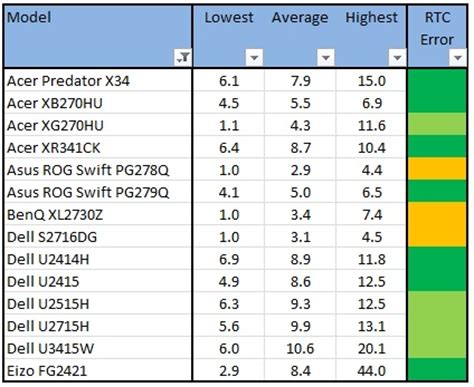Select the Asus ROG Swift PG279Q average 5.0
The height and width of the screenshot is (387, 474).
[300, 192]
